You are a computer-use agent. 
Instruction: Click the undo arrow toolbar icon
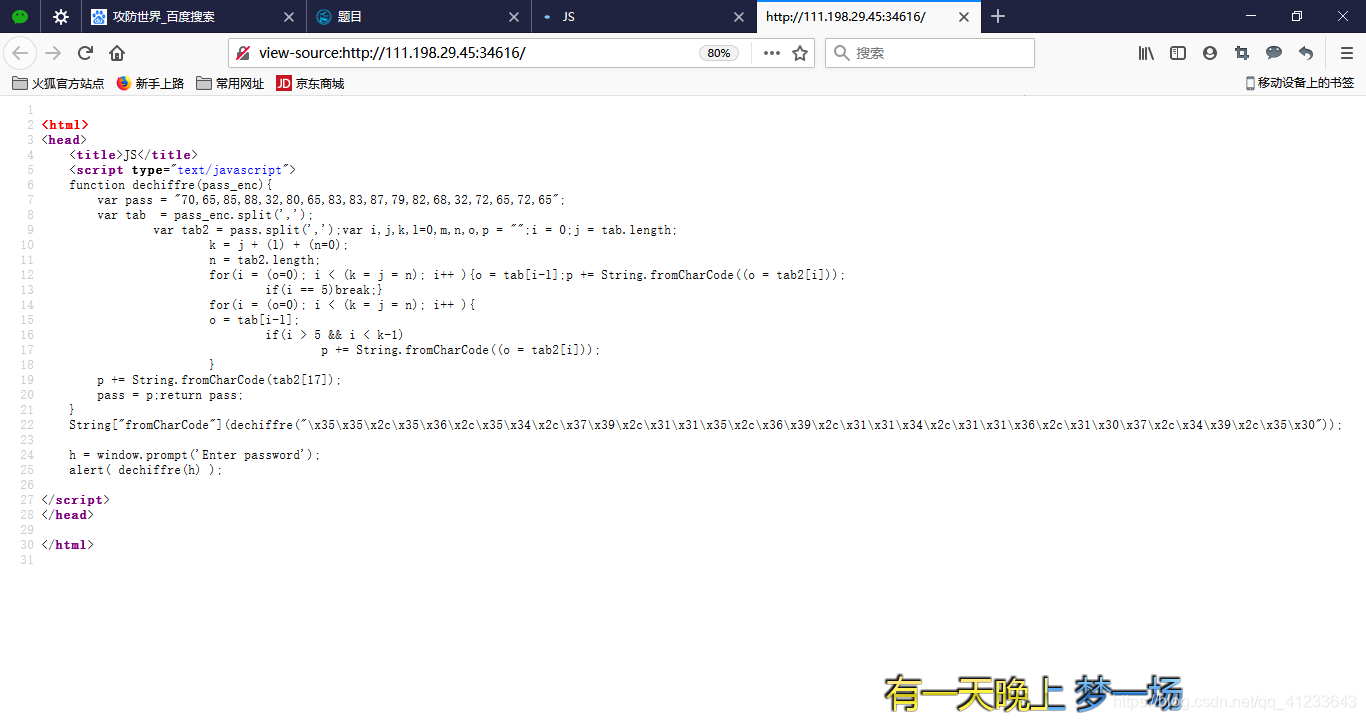[x=1306, y=53]
